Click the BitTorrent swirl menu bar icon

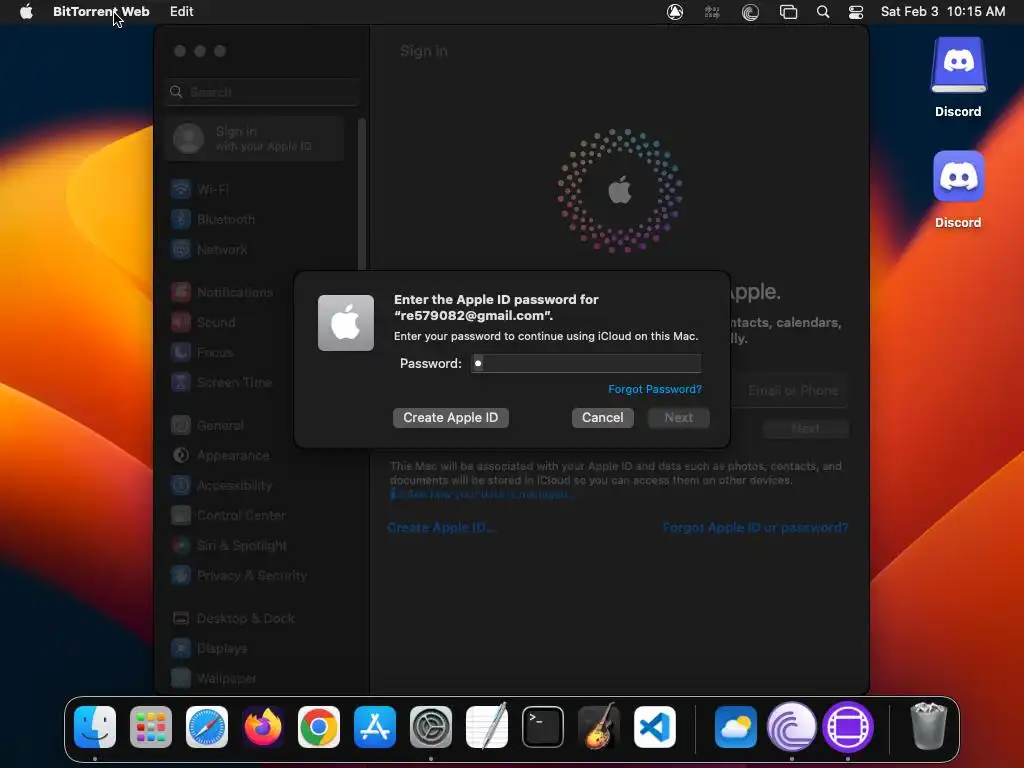(x=750, y=12)
